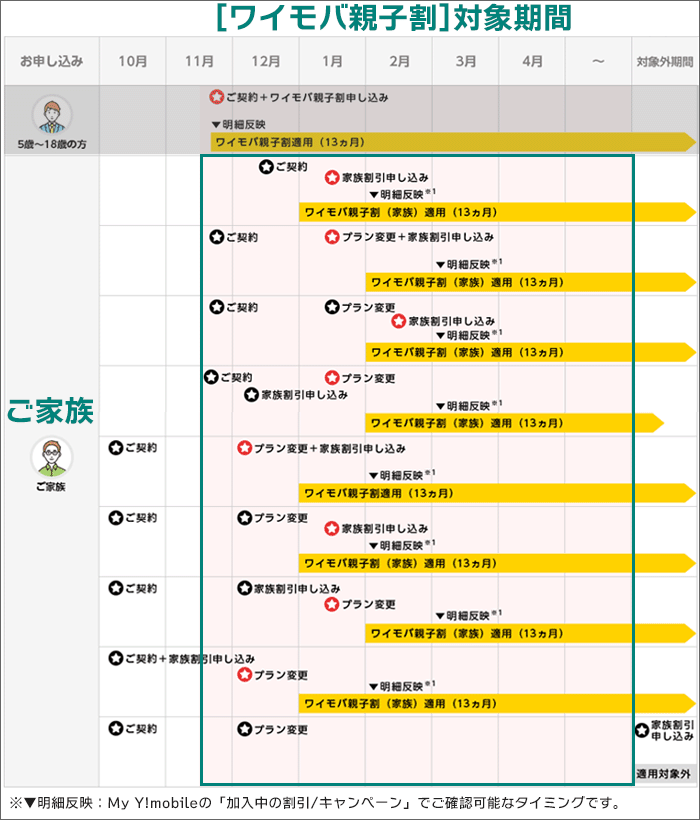Click the お申し込み column header
The width and height of the screenshot is (700, 820).
[x=52, y=61]
